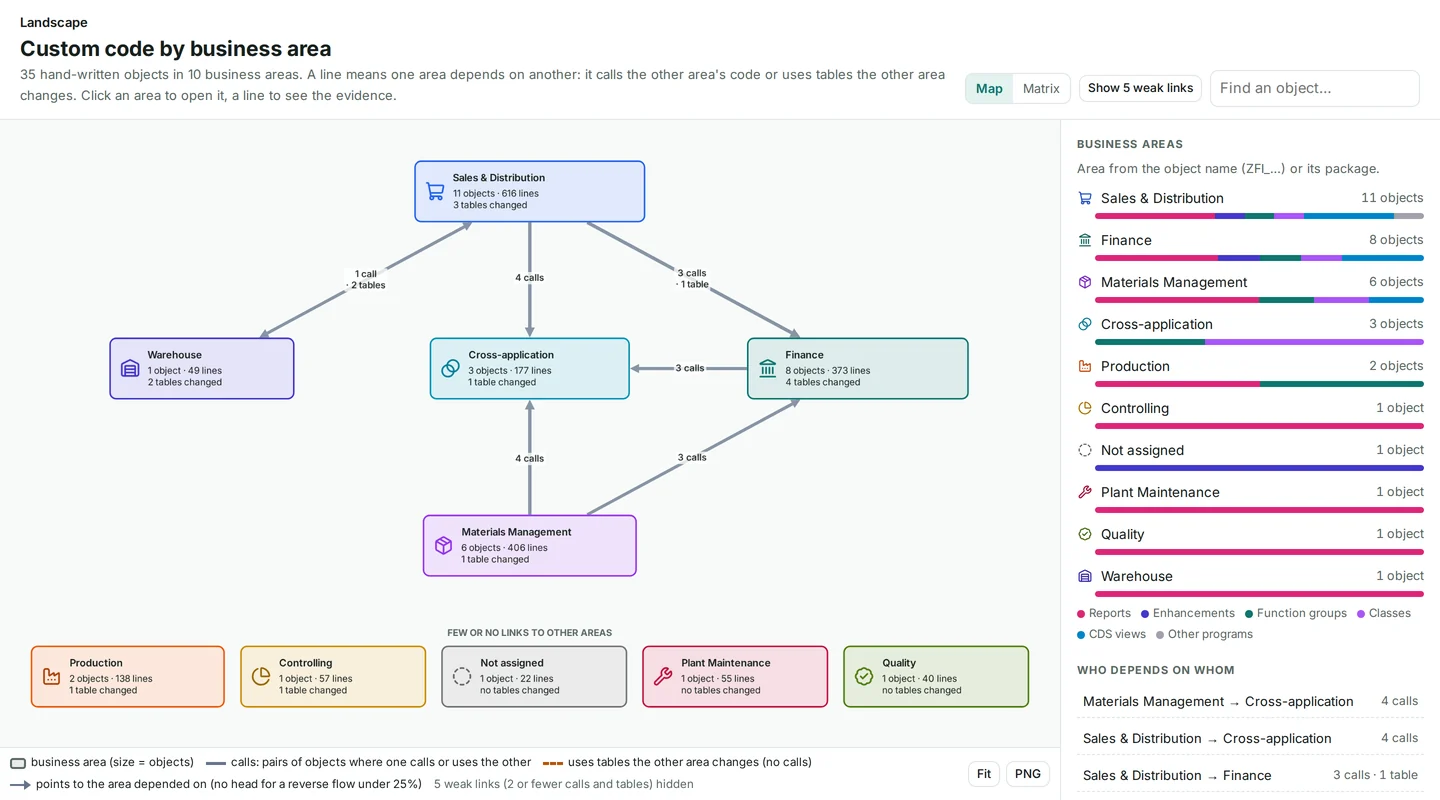This screenshot has width=1440, height=800.
Task: Click the dashed circle icon in Not assigned card
Action: tap(462, 676)
